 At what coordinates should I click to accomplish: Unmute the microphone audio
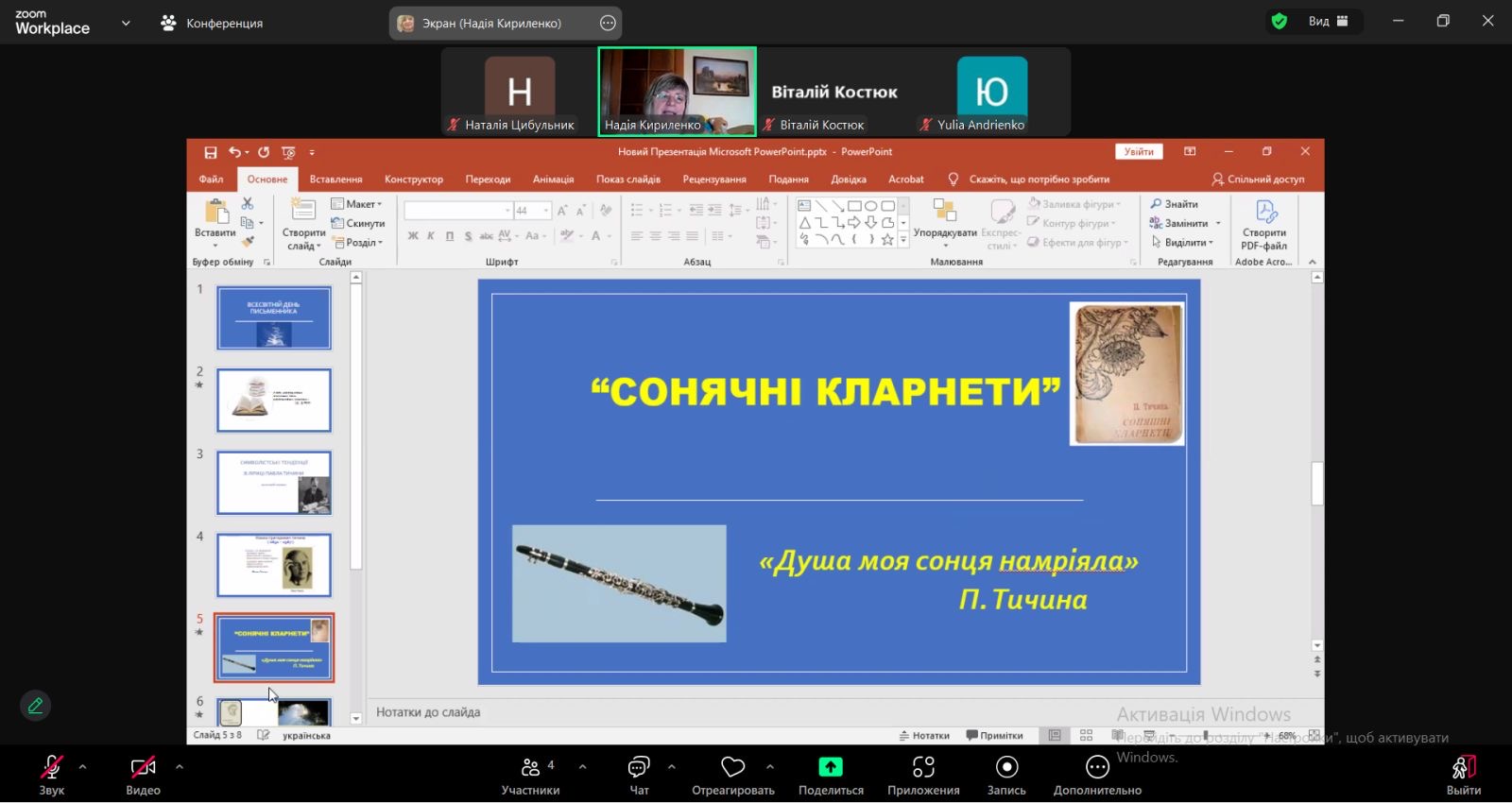[x=51, y=768]
